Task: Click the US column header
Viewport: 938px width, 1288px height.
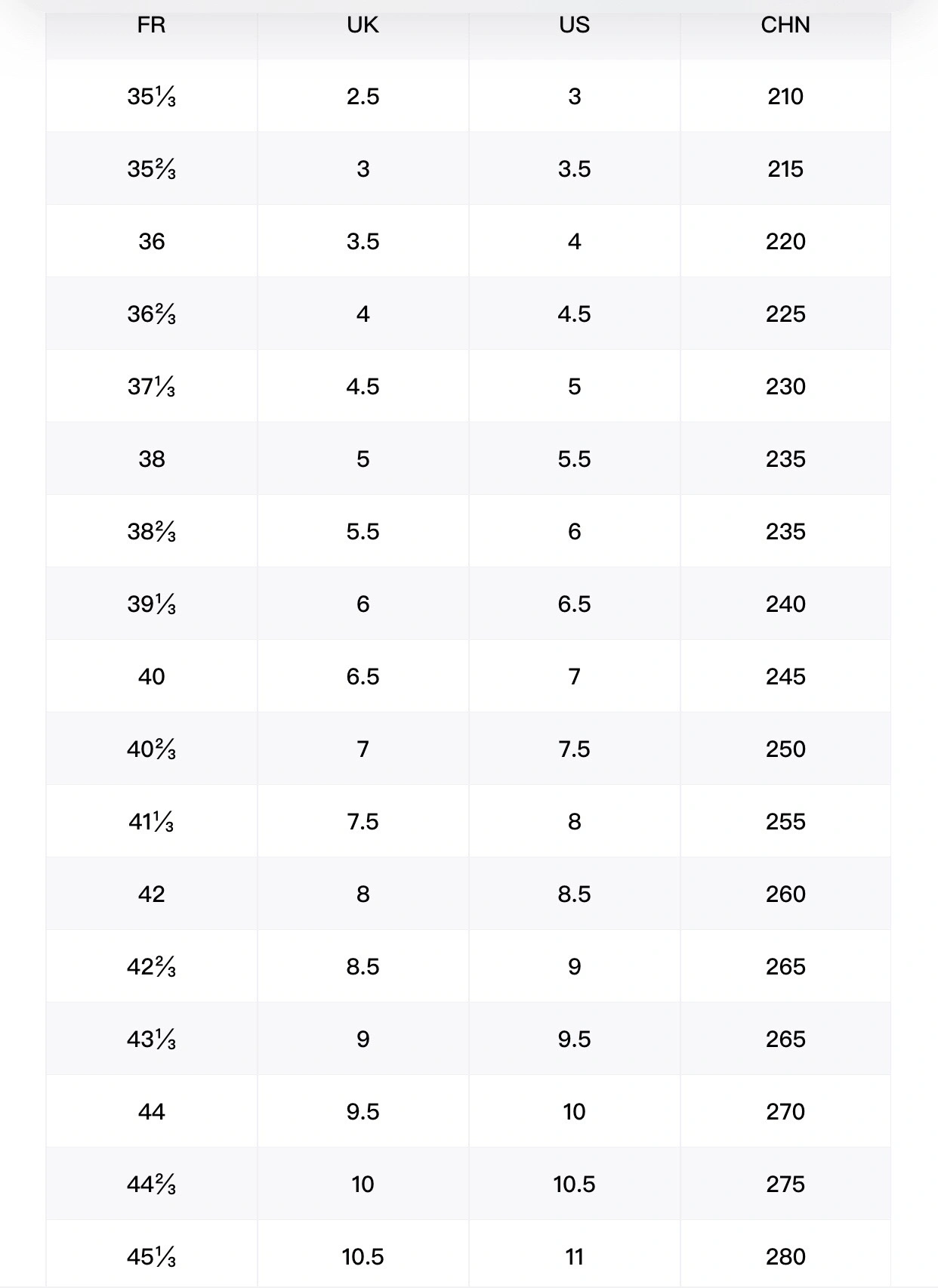Action: coord(574,25)
